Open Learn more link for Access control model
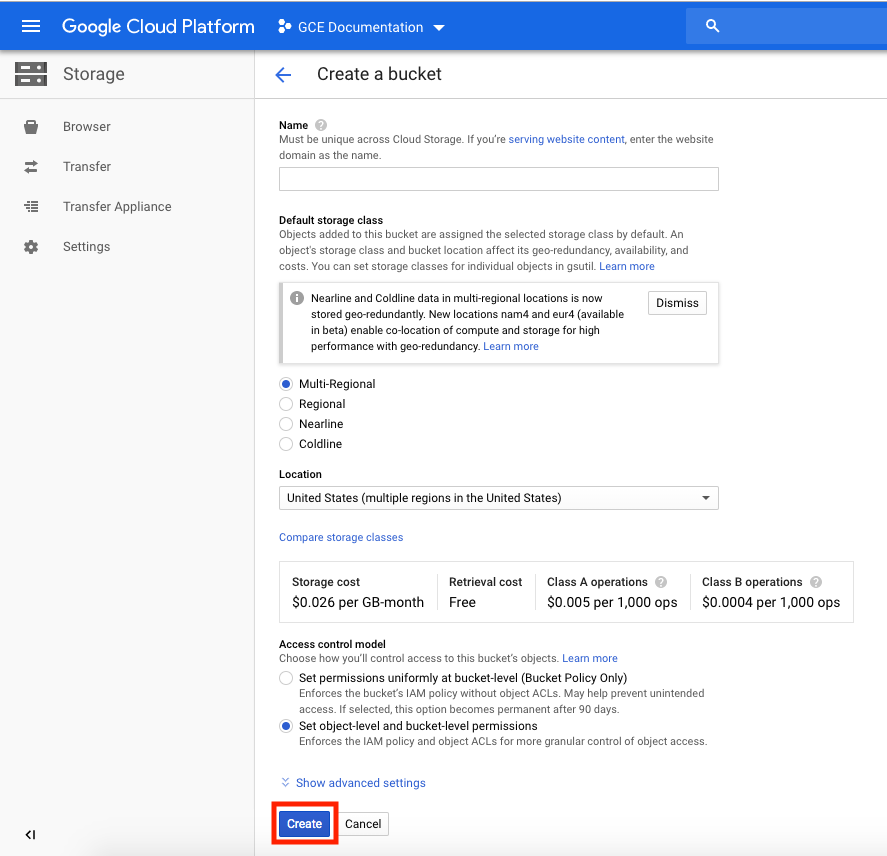The height and width of the screenshot is (856, 887). [589, 658]
